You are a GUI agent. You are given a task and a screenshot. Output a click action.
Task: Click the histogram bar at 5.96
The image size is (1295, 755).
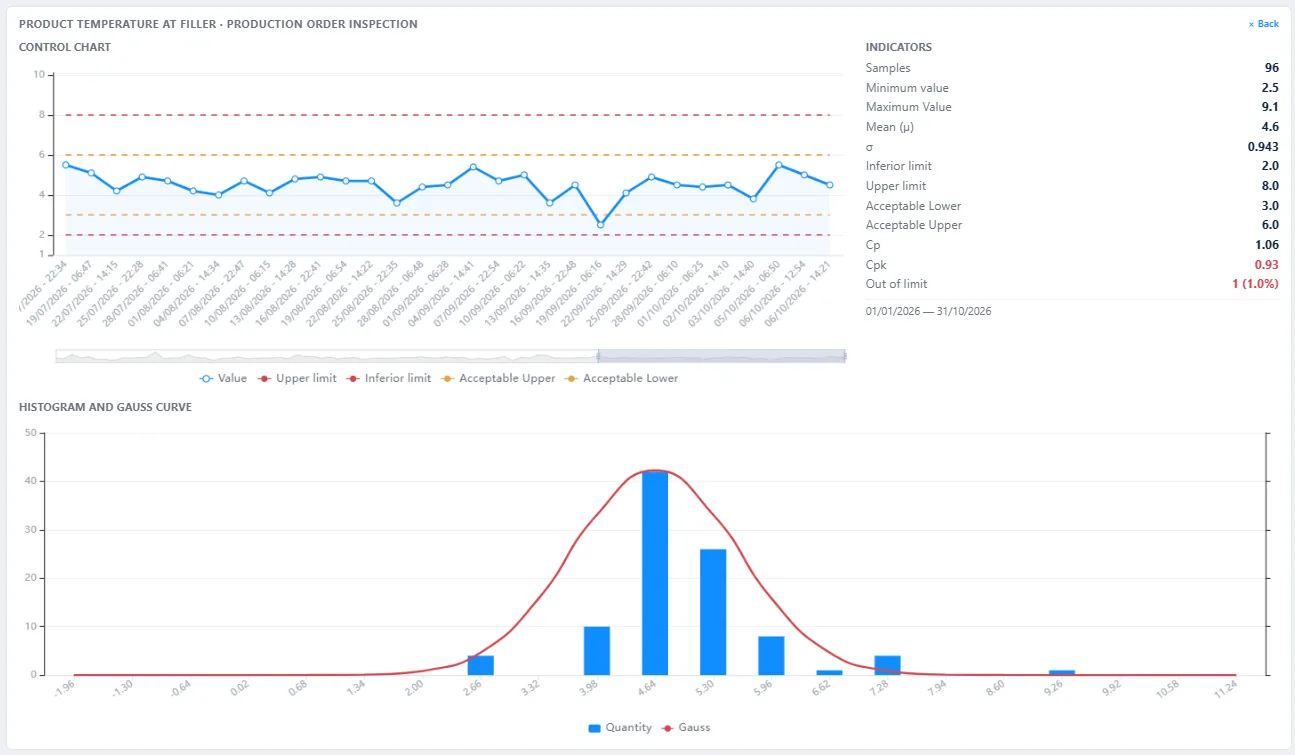point(771,656)
